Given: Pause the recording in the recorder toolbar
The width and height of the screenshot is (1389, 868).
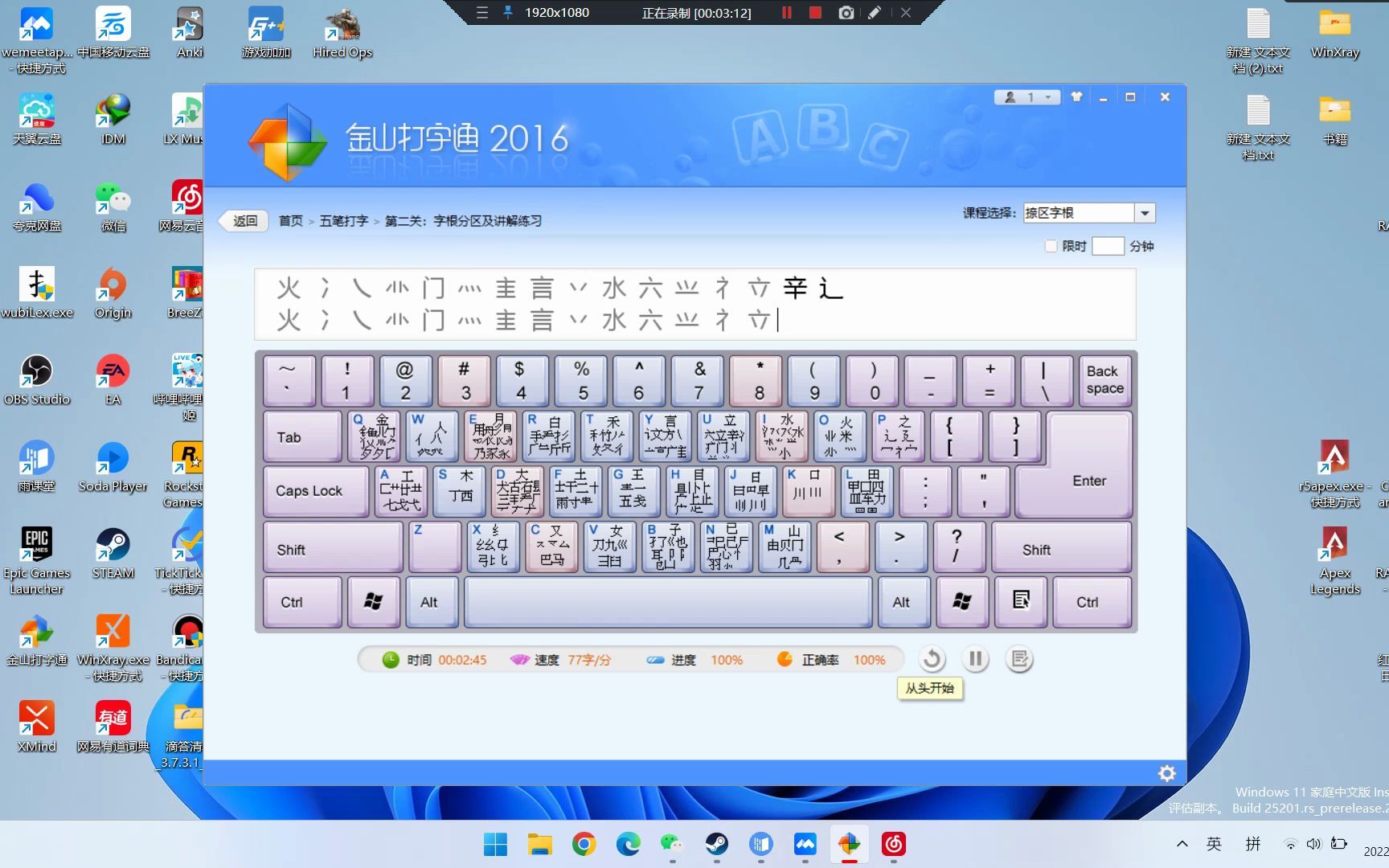Looking at the screenshot, I should click(x=786, y=13).
